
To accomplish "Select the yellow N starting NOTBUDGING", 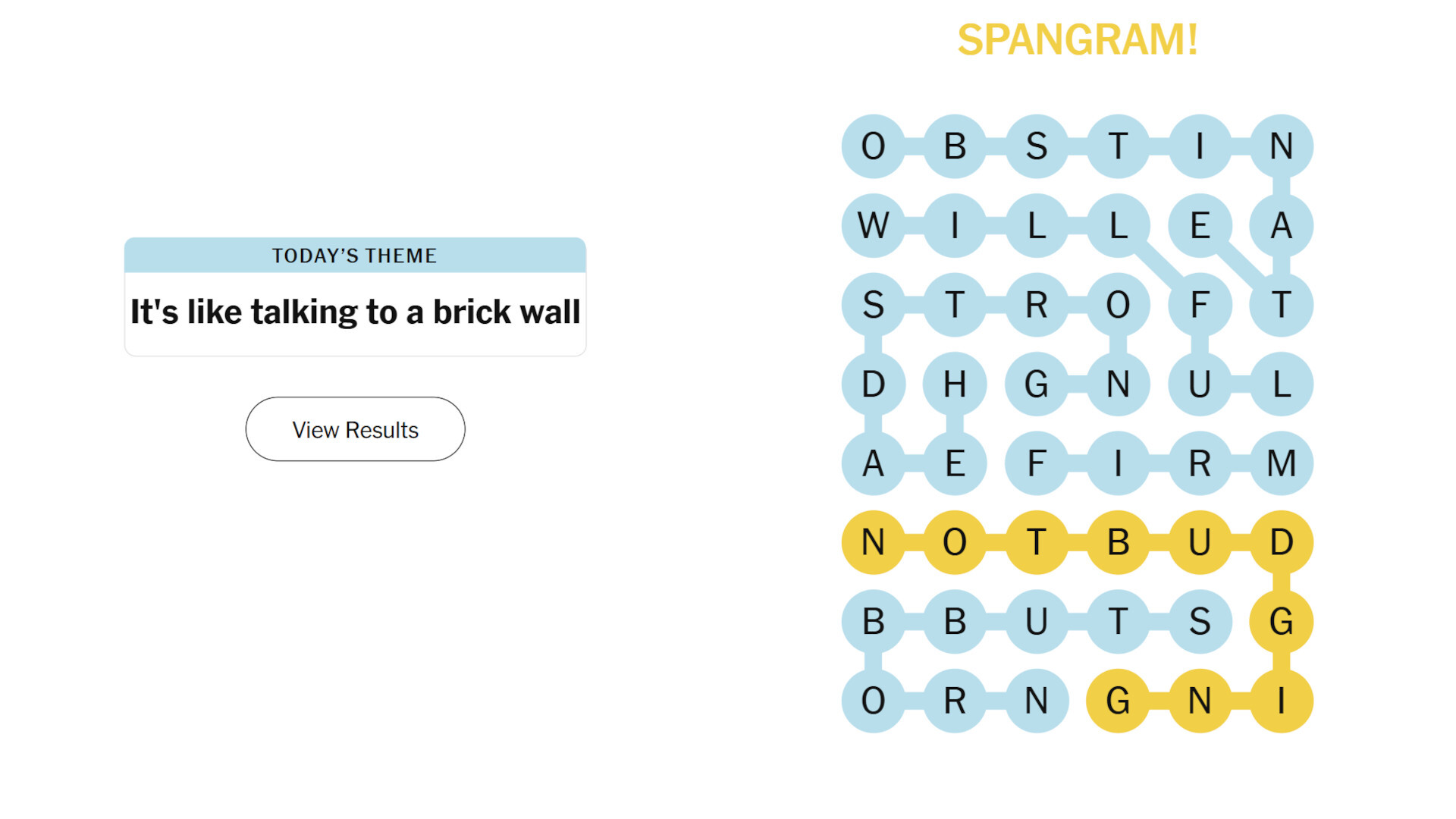I will click(x=873, y=542).
